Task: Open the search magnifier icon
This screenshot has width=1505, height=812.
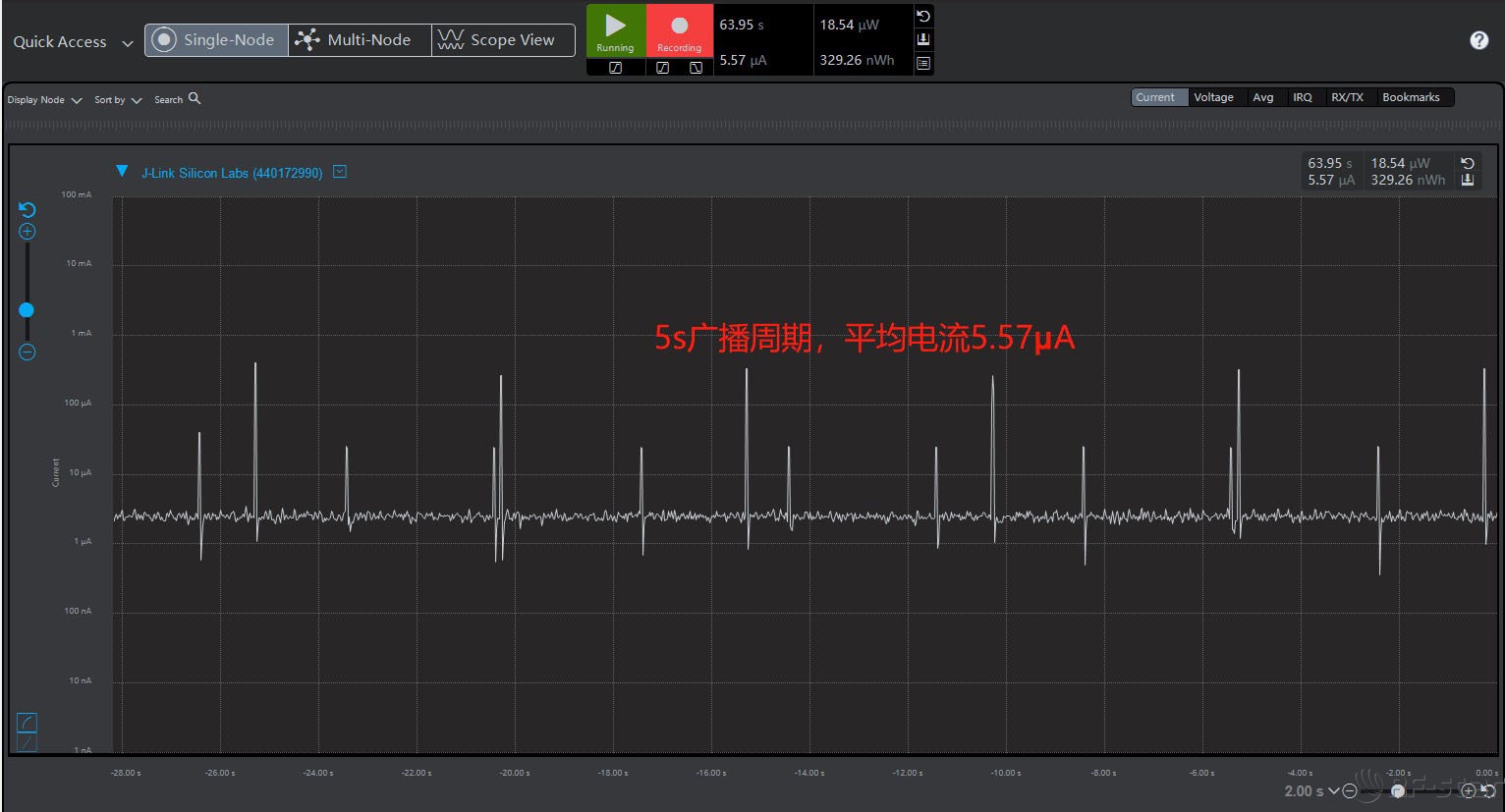Action: (x=195, y=98)
